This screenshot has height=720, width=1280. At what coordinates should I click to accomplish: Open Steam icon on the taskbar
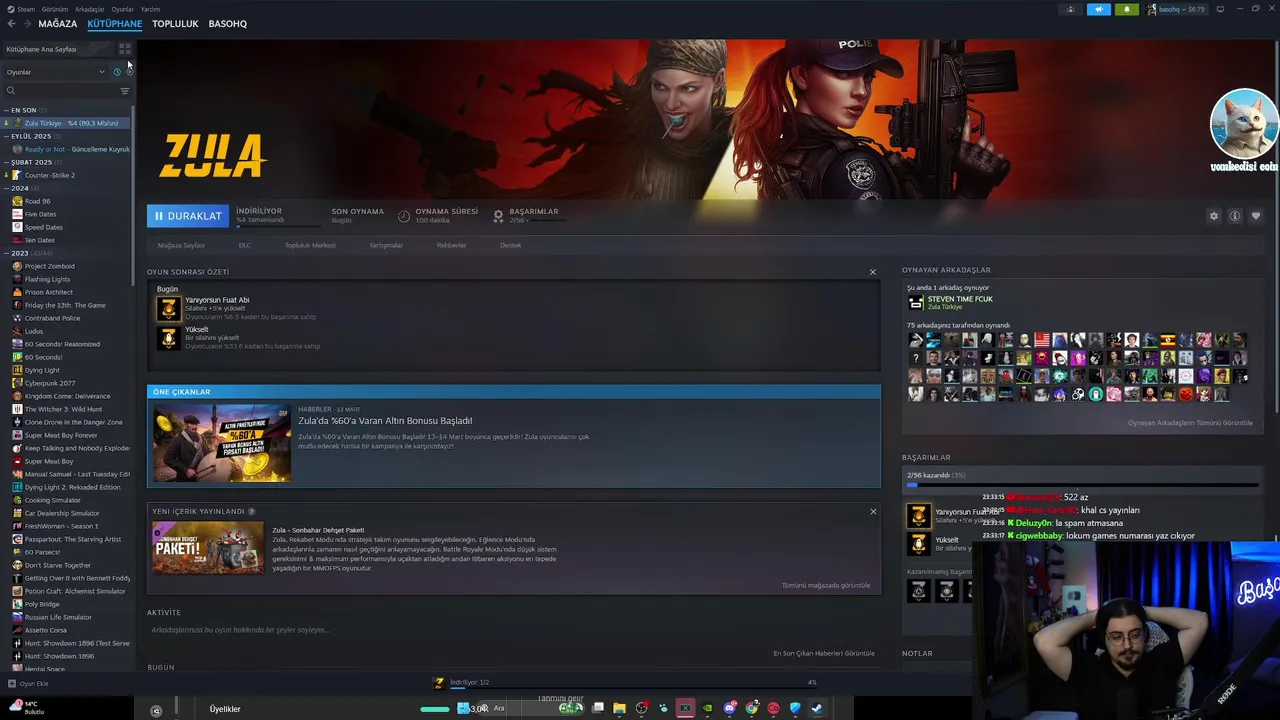click(817, 708)
